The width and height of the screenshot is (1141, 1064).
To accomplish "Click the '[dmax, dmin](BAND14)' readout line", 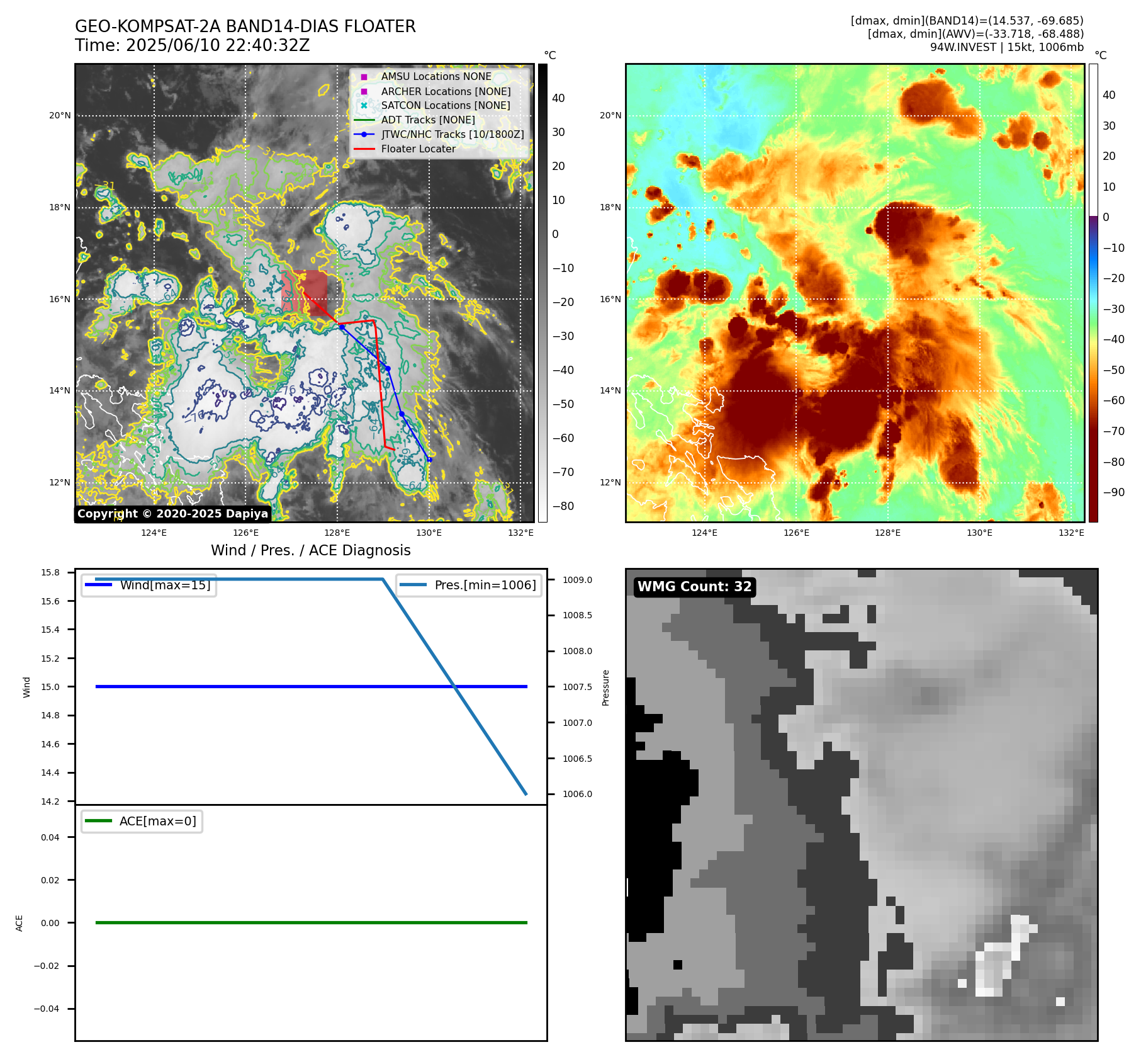I will (967, 21).
